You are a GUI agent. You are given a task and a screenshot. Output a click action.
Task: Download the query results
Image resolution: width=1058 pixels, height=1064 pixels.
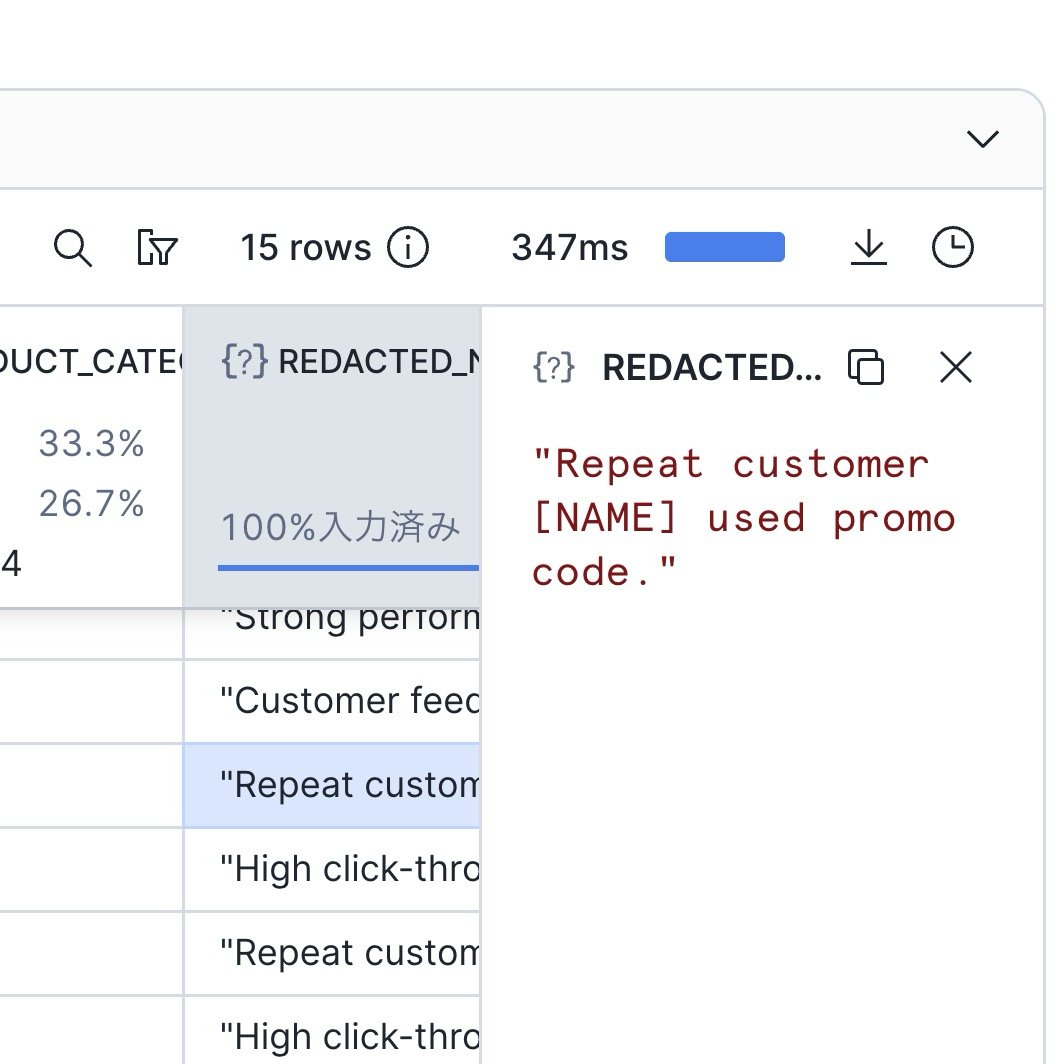(x=869, y=247)
